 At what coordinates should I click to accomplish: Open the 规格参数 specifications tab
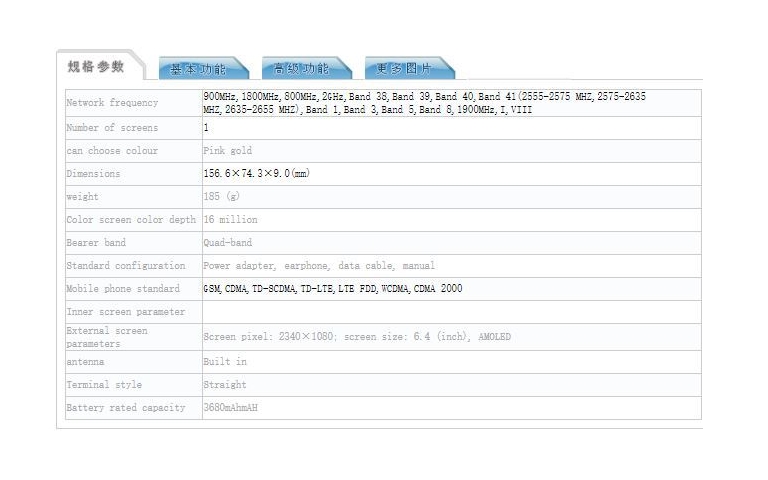tap(96, 67)
